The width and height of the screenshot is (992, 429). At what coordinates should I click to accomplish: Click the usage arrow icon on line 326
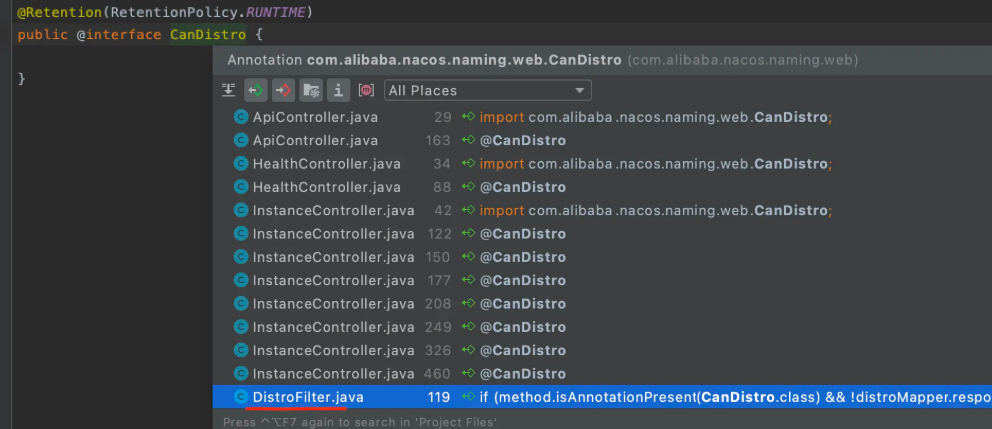coord(468,350)
